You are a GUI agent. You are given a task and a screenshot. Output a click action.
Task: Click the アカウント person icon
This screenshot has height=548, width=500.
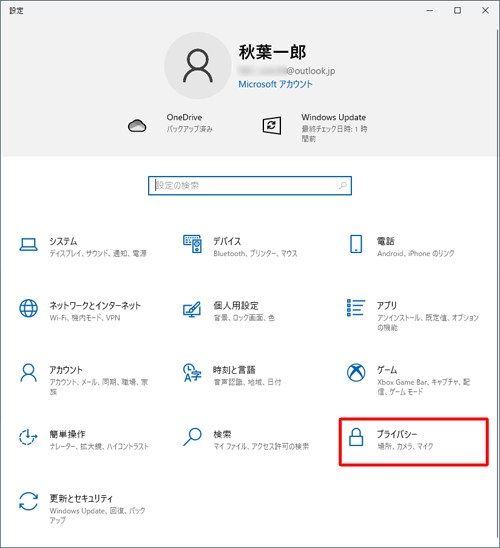click(x=28, y=373)
